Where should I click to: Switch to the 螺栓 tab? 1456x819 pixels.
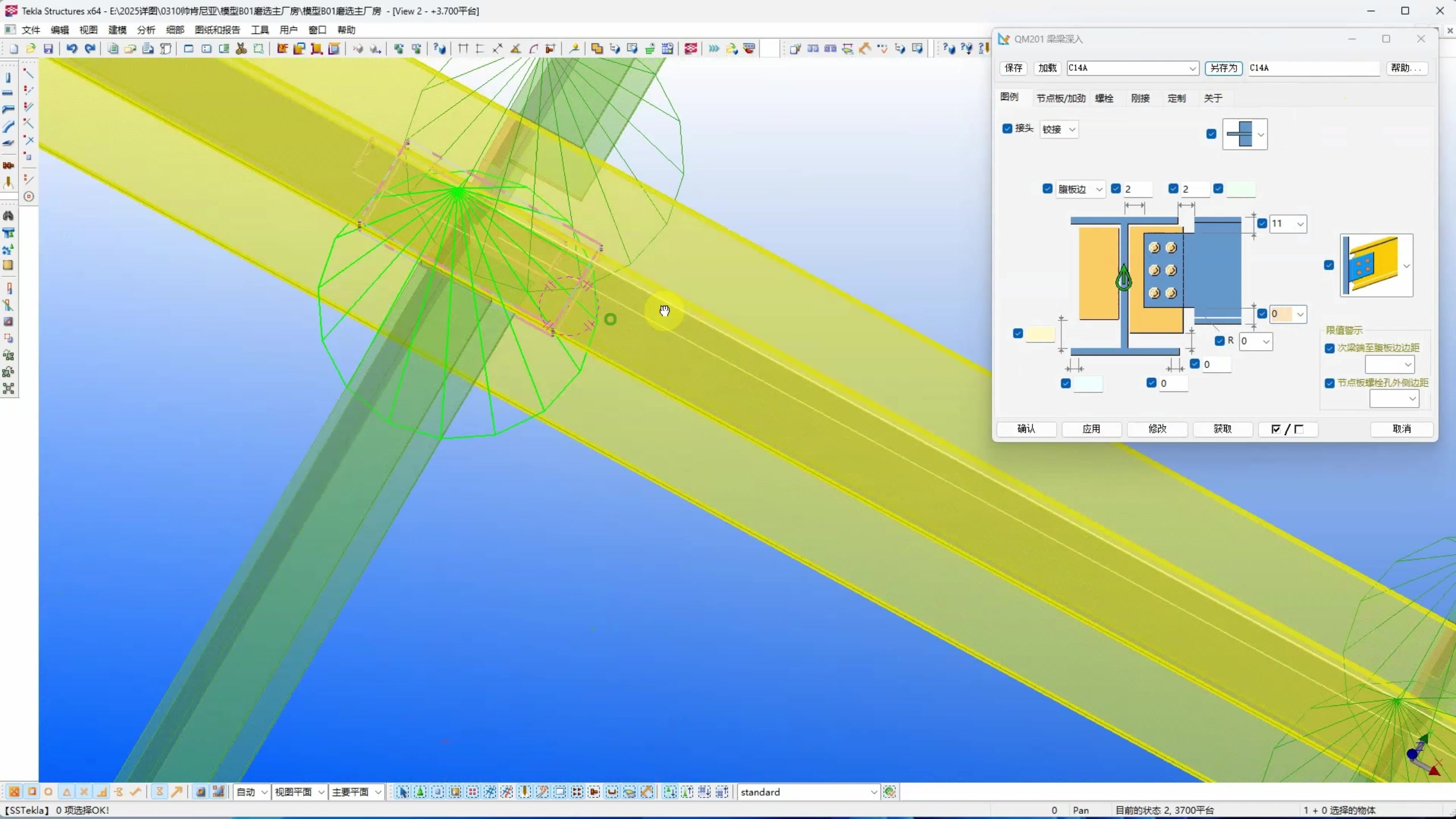tap(1104, 98)
